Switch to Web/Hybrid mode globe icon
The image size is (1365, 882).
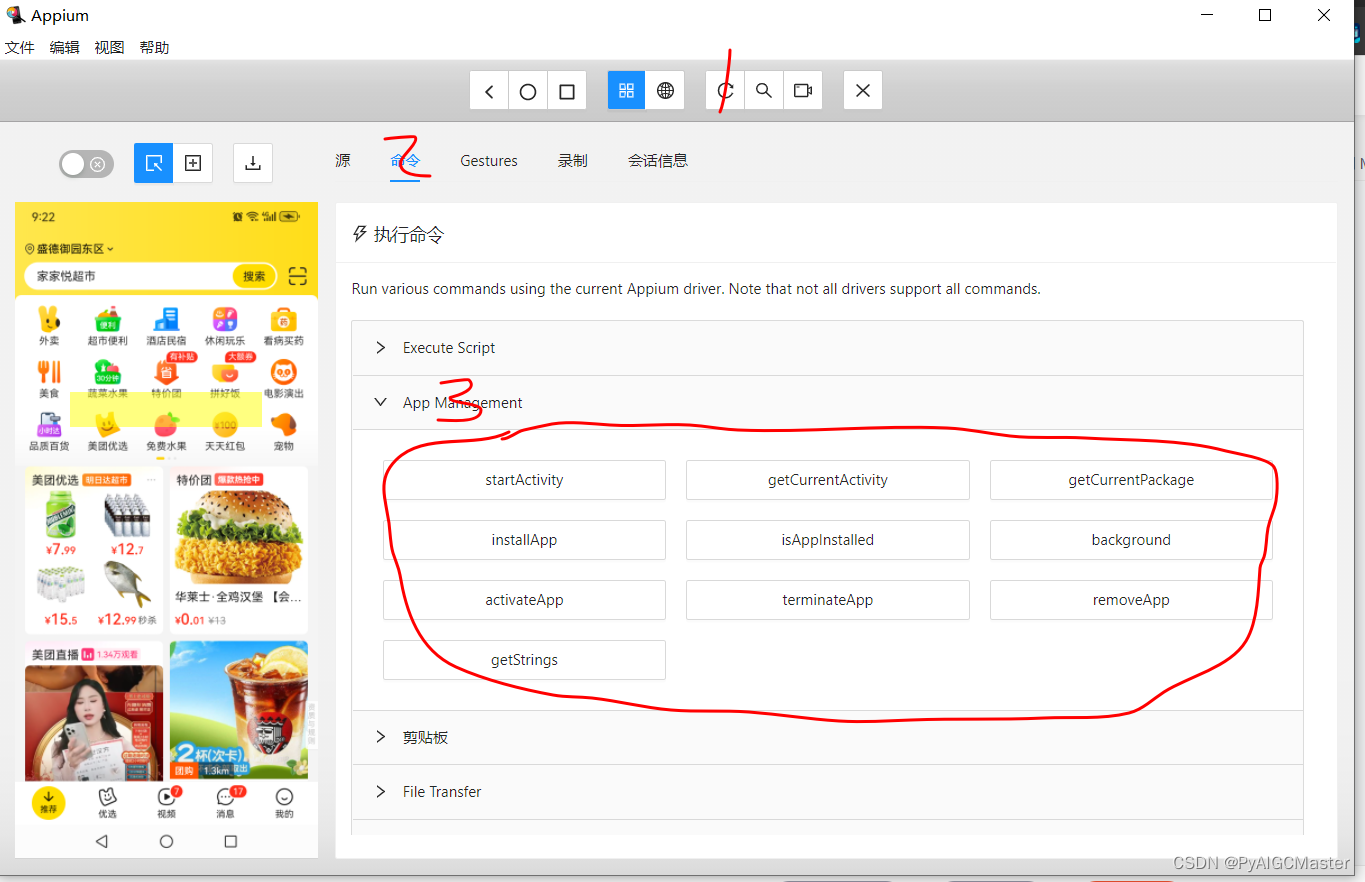coord(665,91)
